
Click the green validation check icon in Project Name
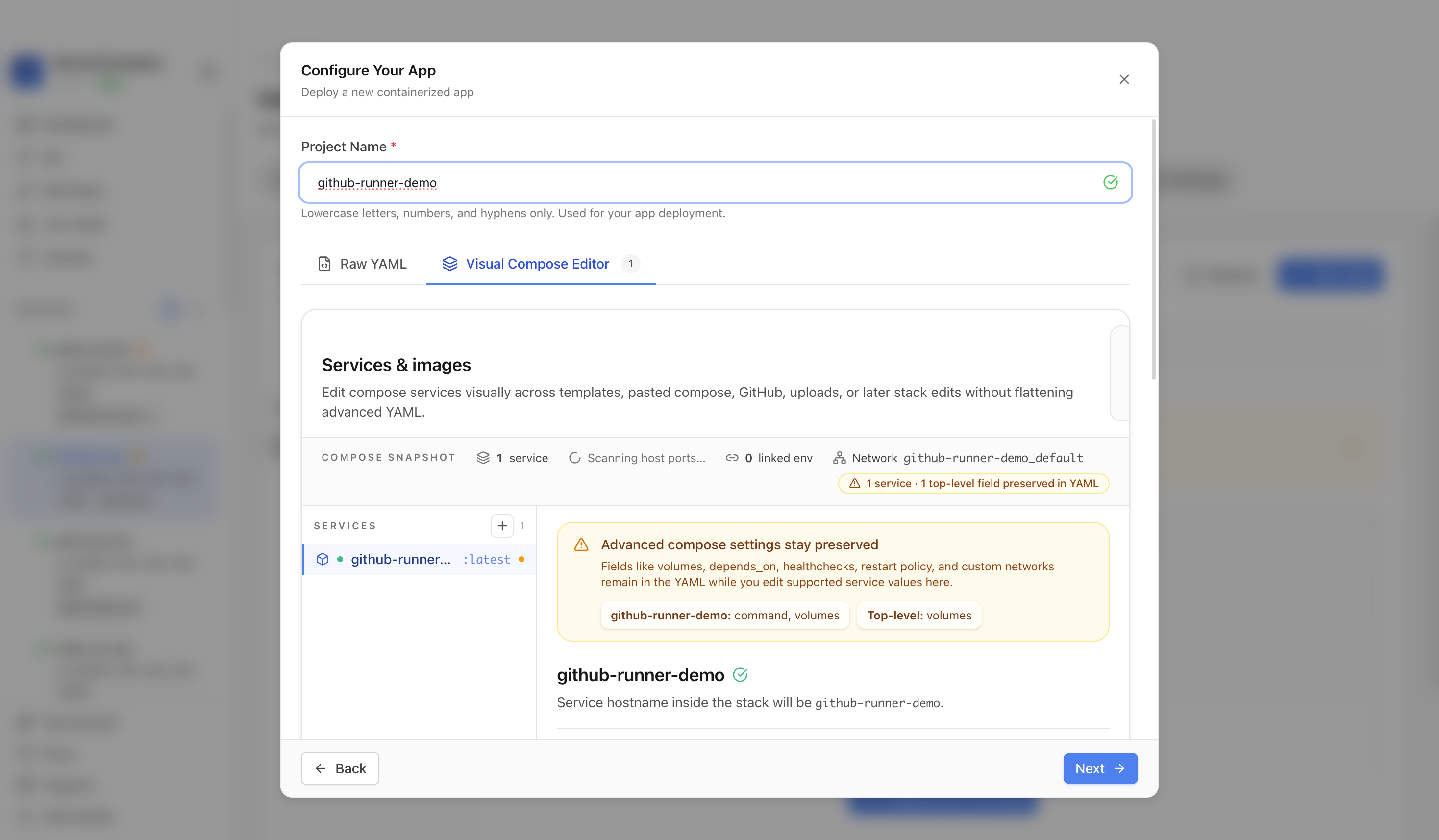tap(1110, 183)
